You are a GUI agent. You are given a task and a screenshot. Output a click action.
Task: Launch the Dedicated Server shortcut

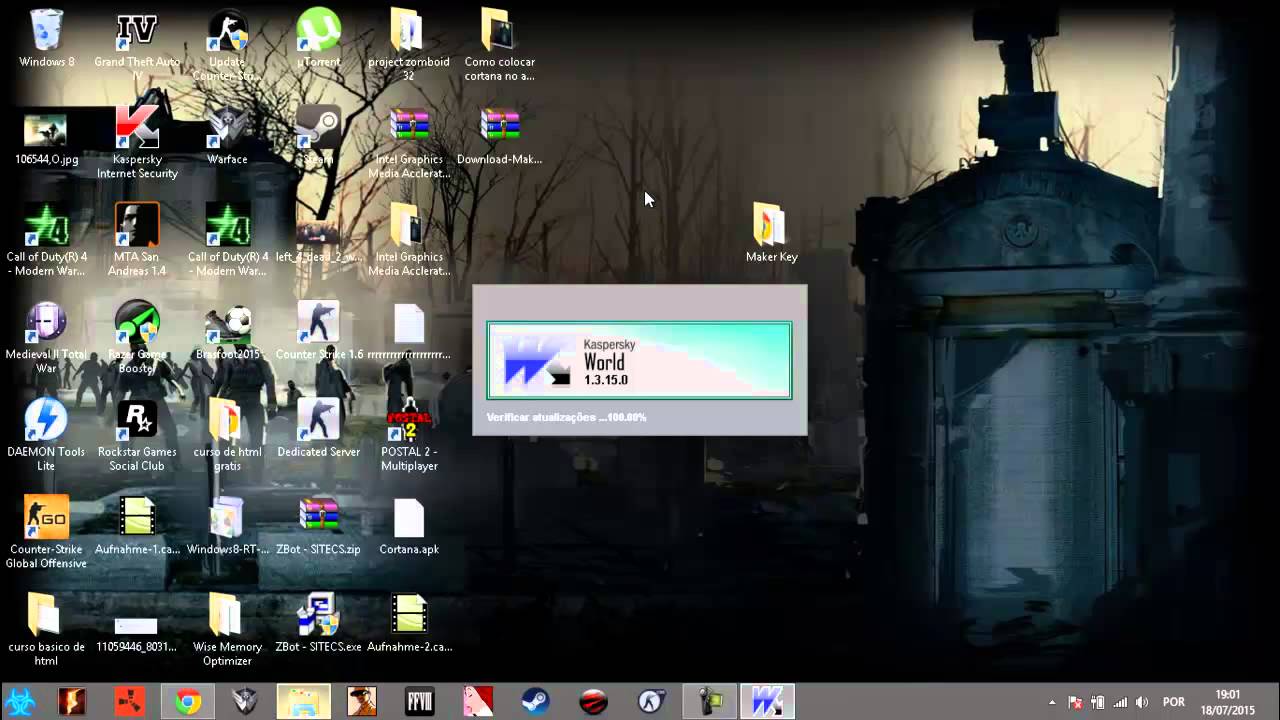[319, 420]
